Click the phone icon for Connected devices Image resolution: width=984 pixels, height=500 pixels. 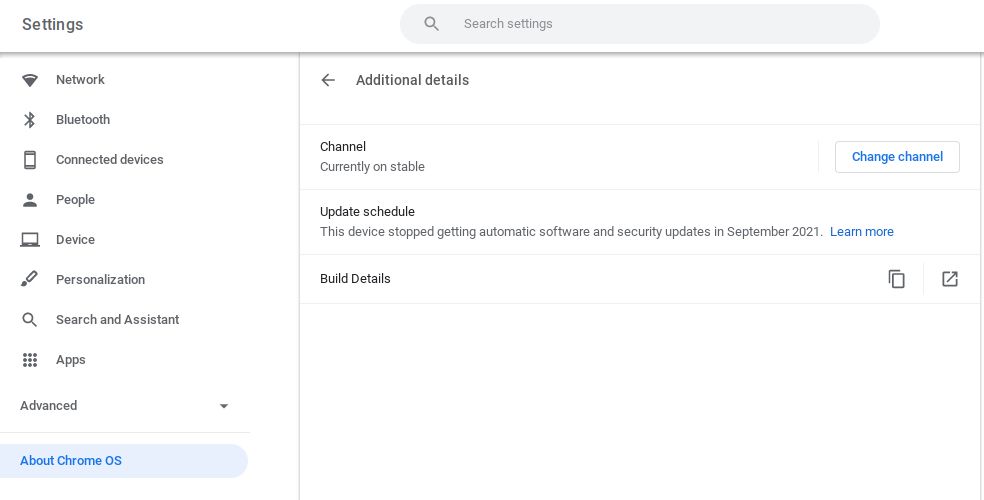pyautogui.click(x=29, y=159)
